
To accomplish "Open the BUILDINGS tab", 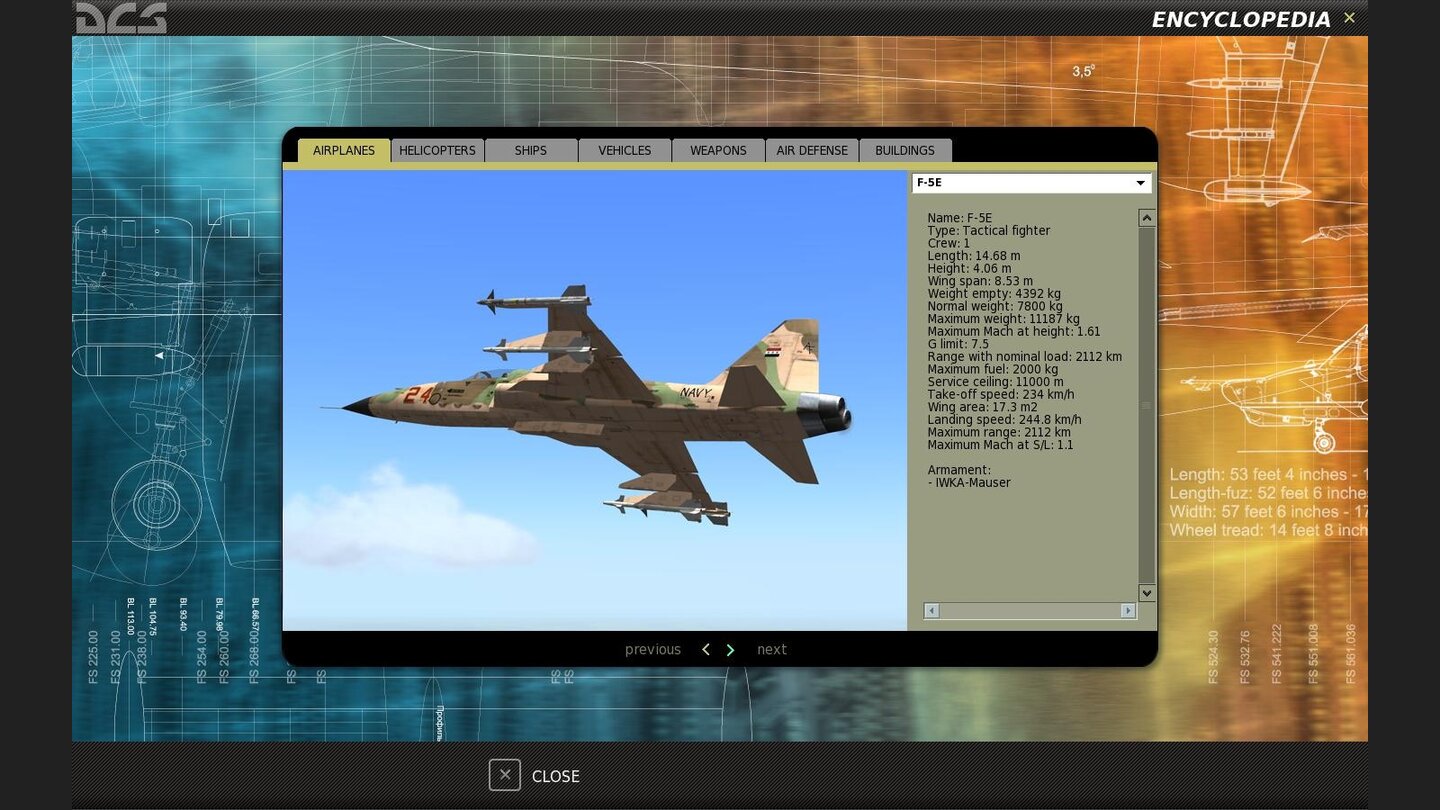I will coord(905,150).
